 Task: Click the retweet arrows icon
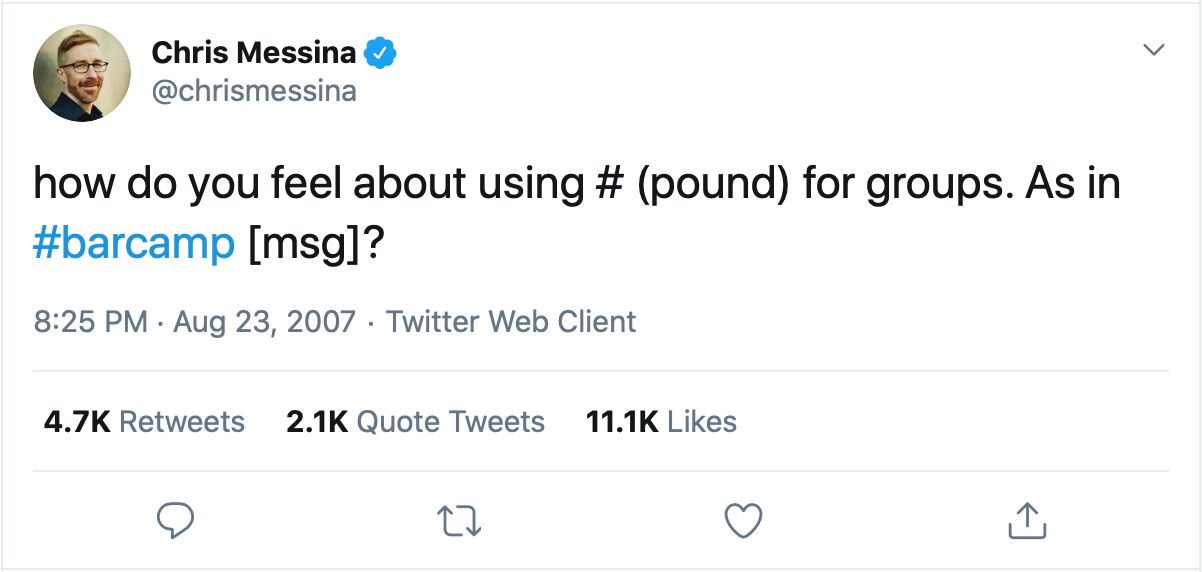(458, 520)
